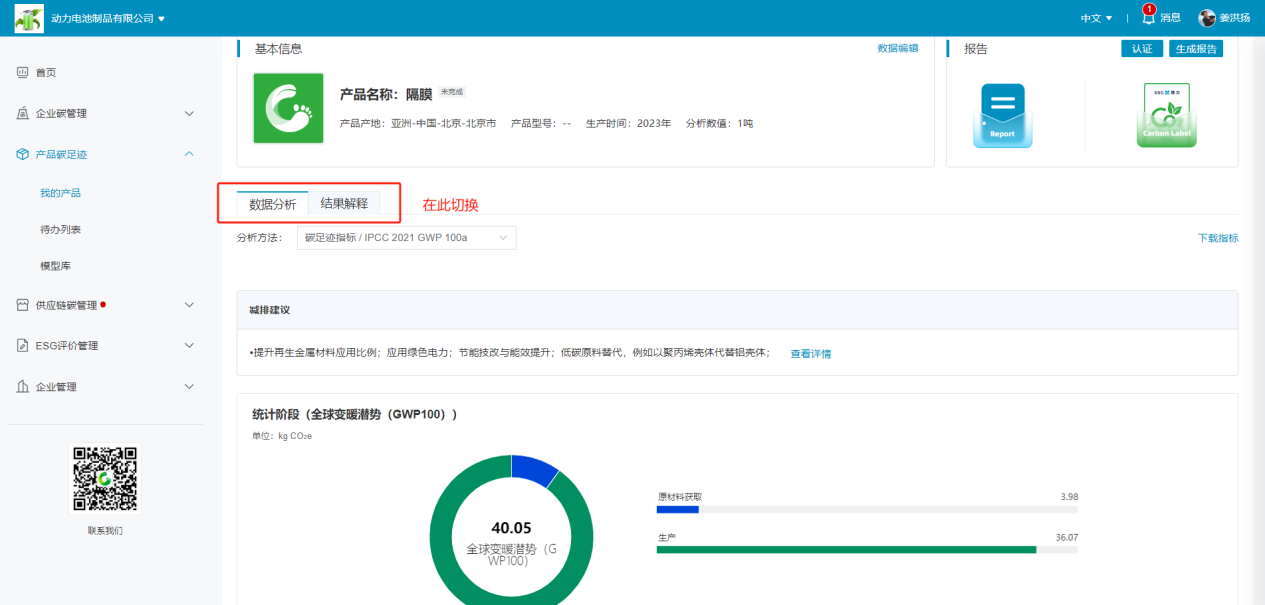Collapse the 产品碳足迹 sidebar section
Screen dimensions: 1265x605
[189, 154]
